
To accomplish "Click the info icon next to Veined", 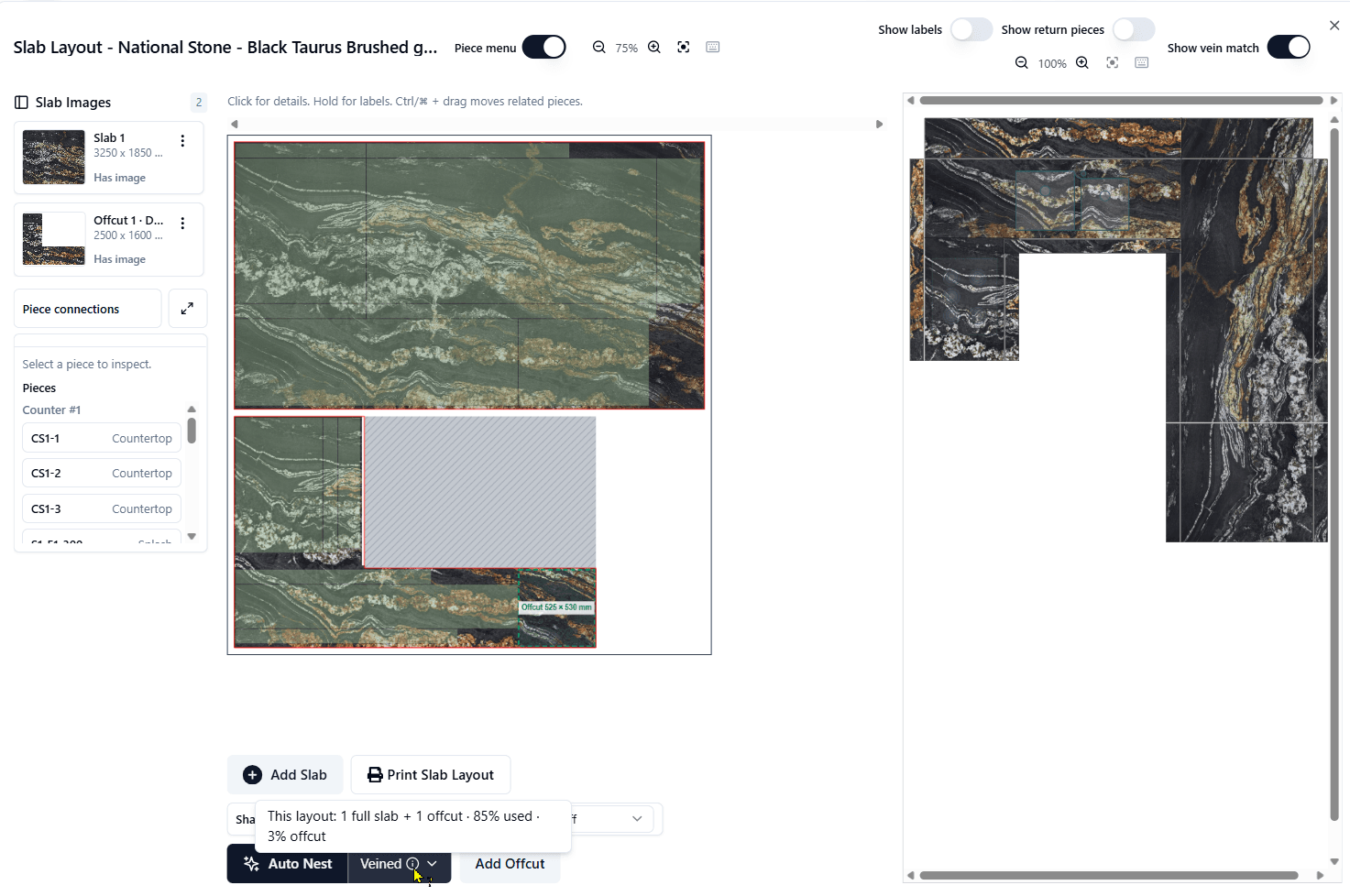I will click(x=412, y=864).
